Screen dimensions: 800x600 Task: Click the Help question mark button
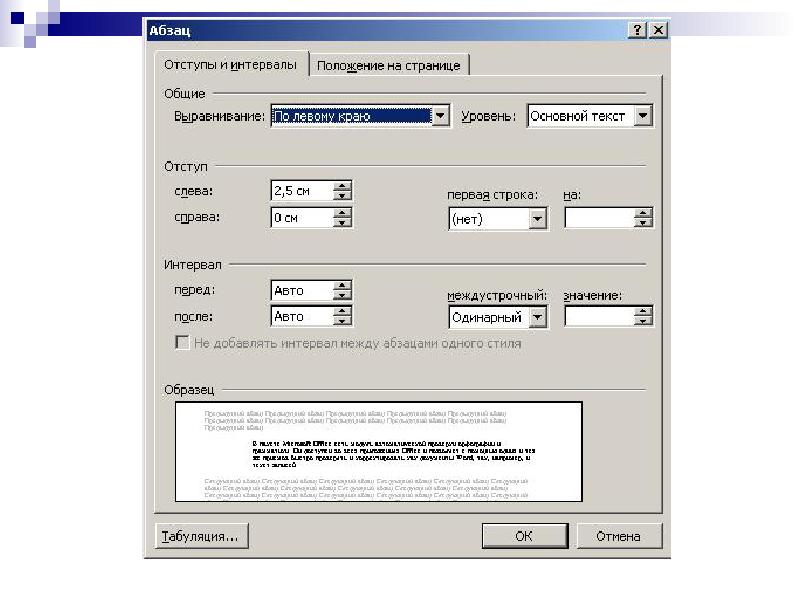[x=637, y=31]
